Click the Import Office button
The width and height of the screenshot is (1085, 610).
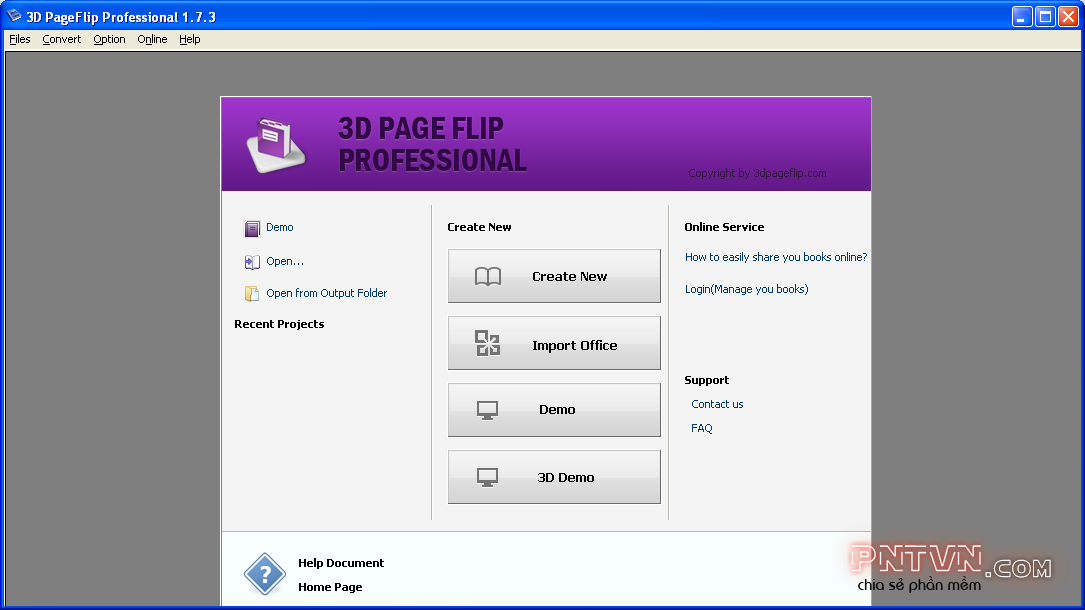pyautogui.click(x=554, y=343)
